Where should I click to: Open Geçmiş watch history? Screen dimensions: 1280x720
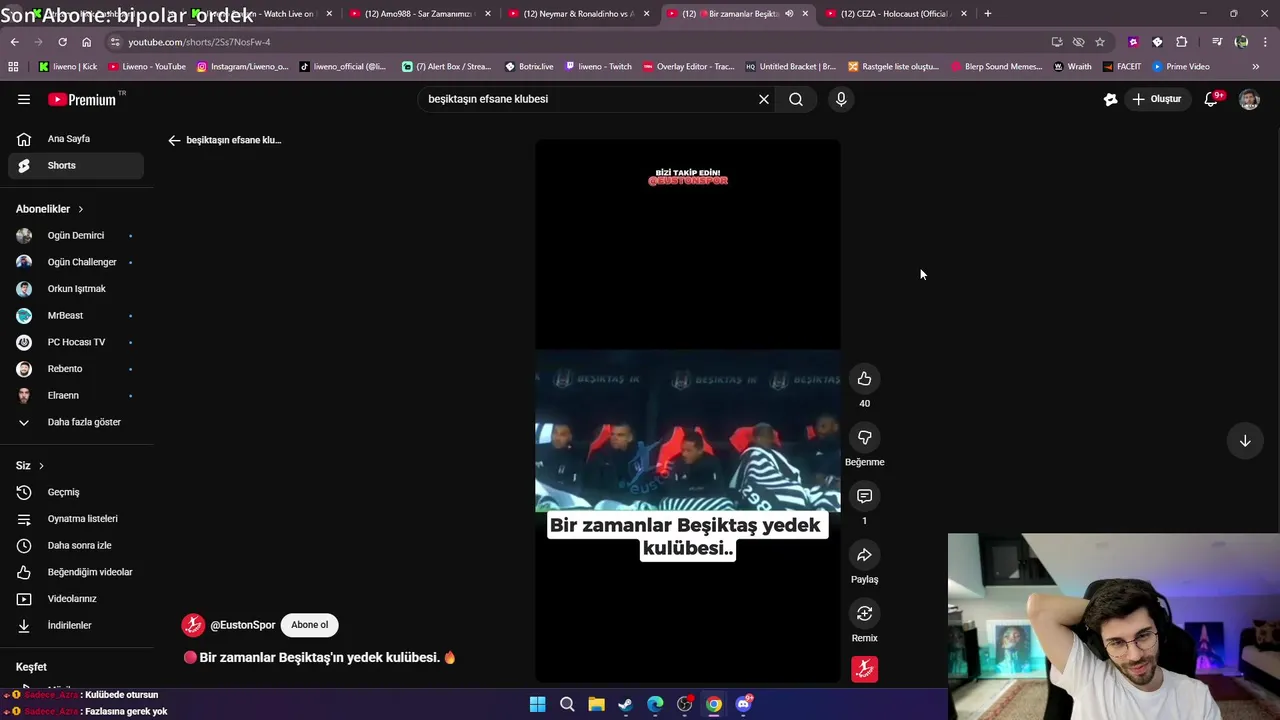click(x=76, y=492)
